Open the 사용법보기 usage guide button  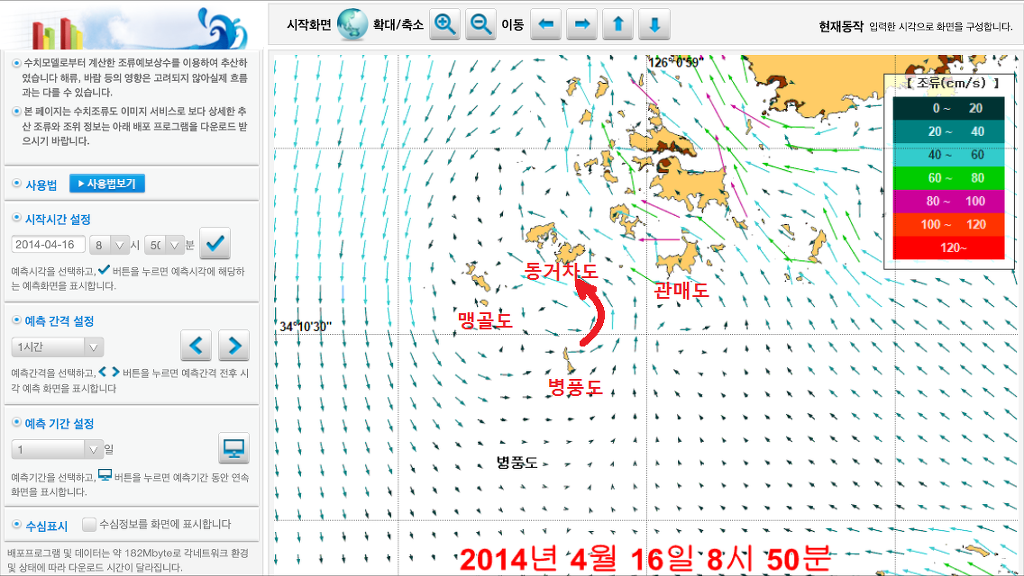[x=107, y=184]
